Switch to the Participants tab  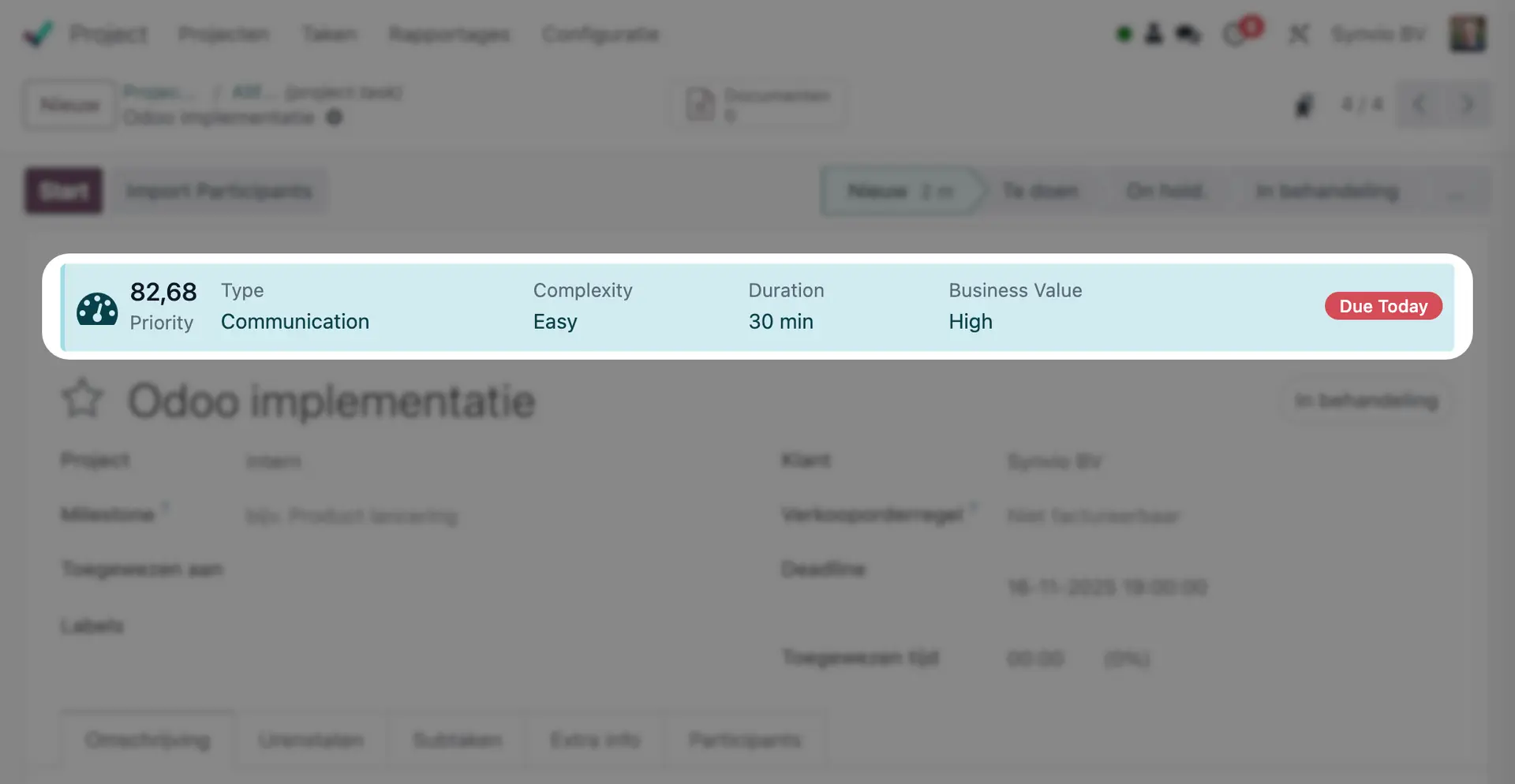point(745,740)
